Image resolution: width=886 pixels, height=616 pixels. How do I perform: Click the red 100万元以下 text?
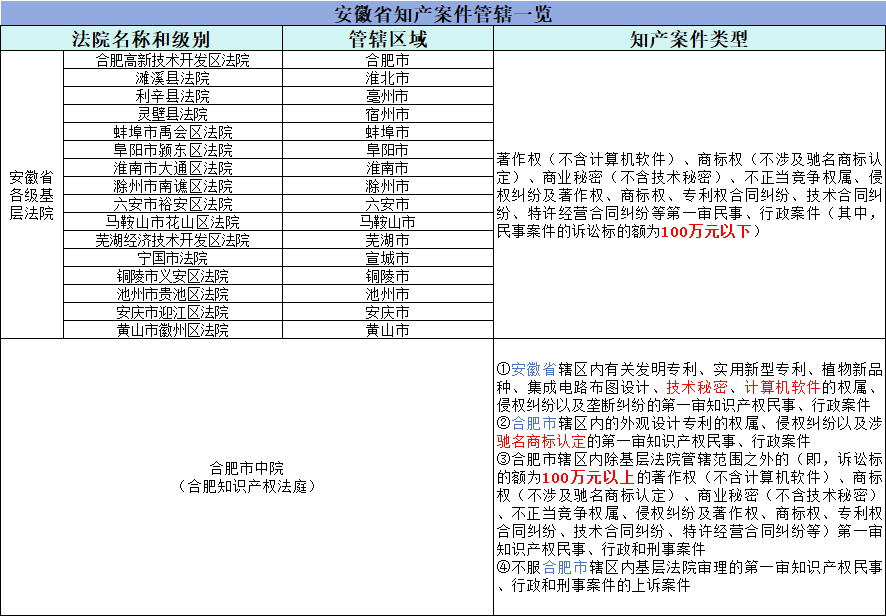[x=709, y=231]
